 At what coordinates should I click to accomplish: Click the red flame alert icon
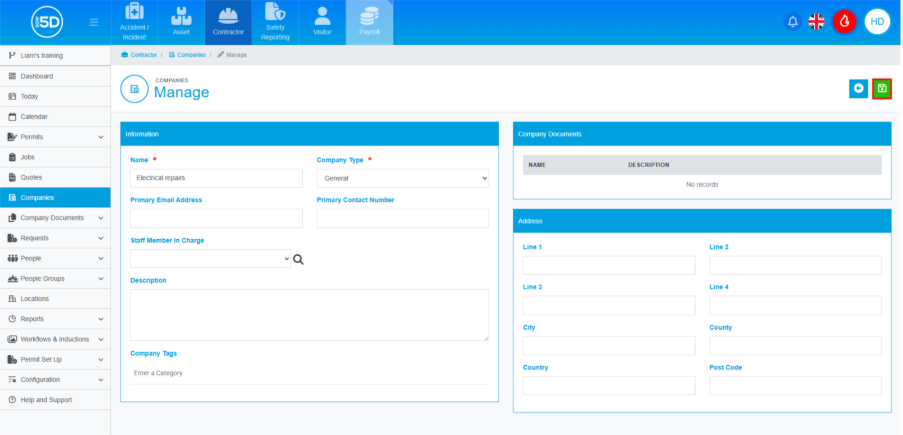[844, 22]
